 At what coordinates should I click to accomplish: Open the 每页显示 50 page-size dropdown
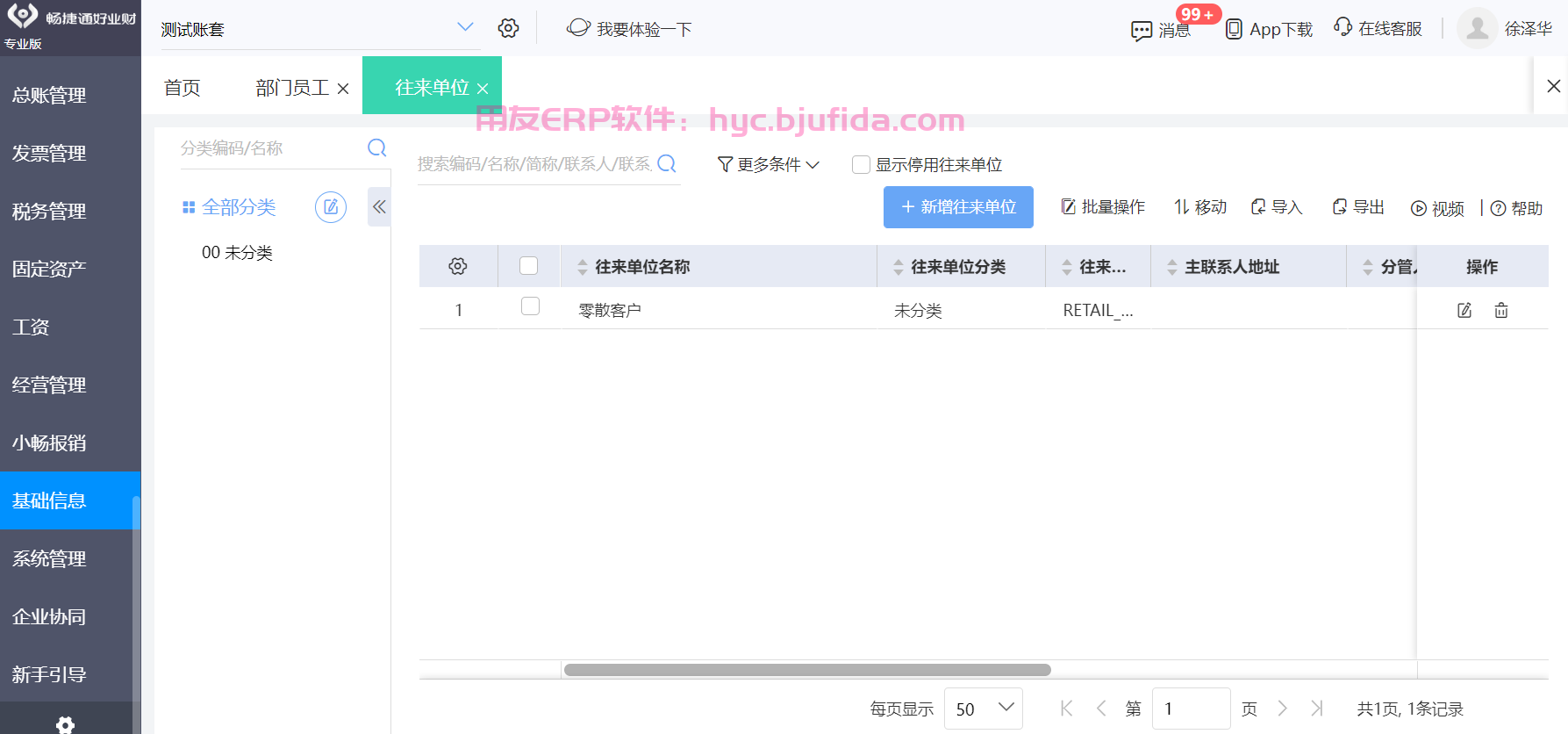coord(984,709)
